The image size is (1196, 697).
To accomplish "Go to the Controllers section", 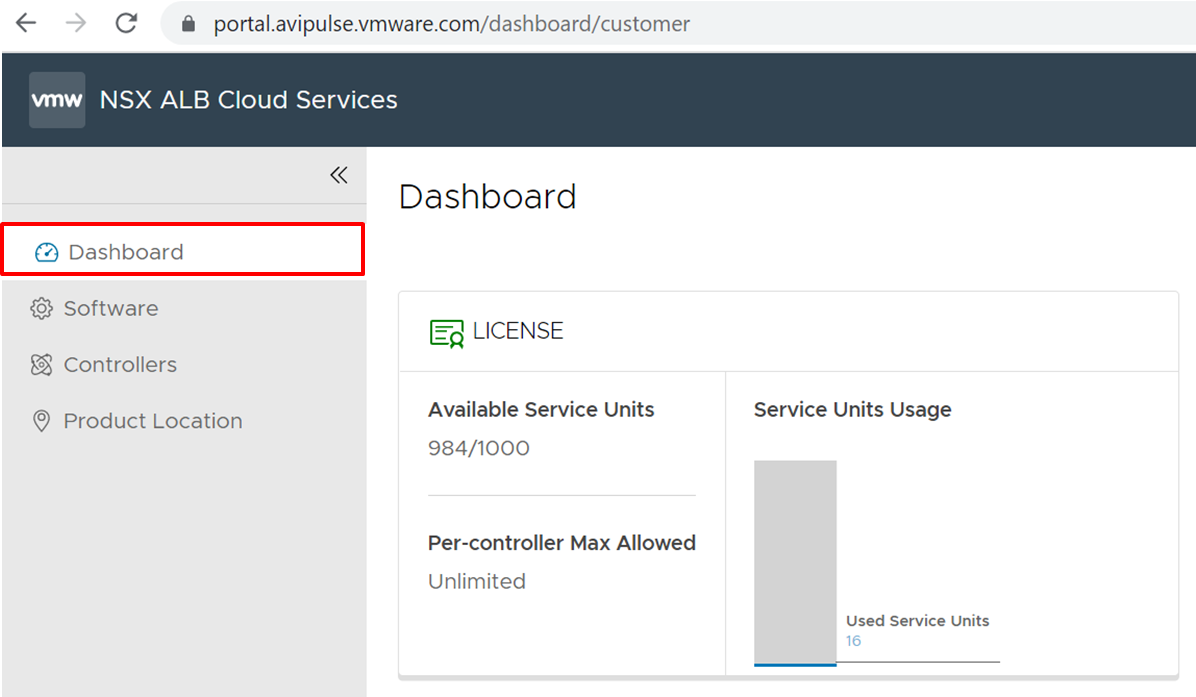I will coord(120,365).
